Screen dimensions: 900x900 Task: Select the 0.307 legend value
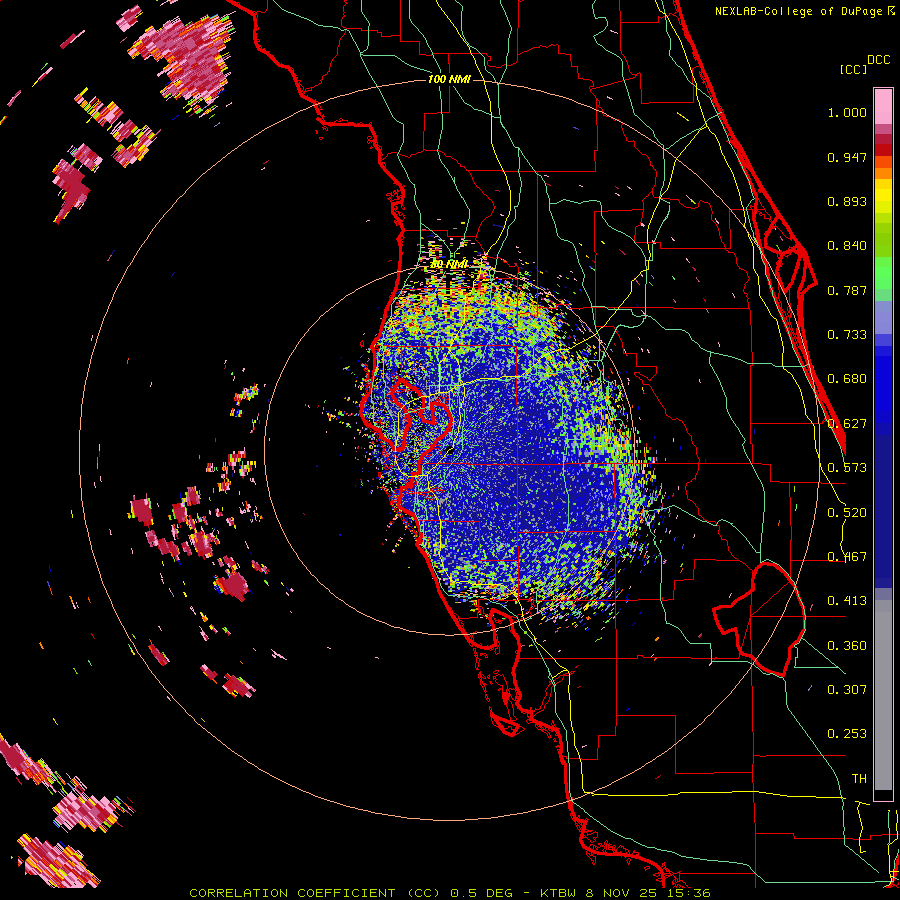(847, 690)
